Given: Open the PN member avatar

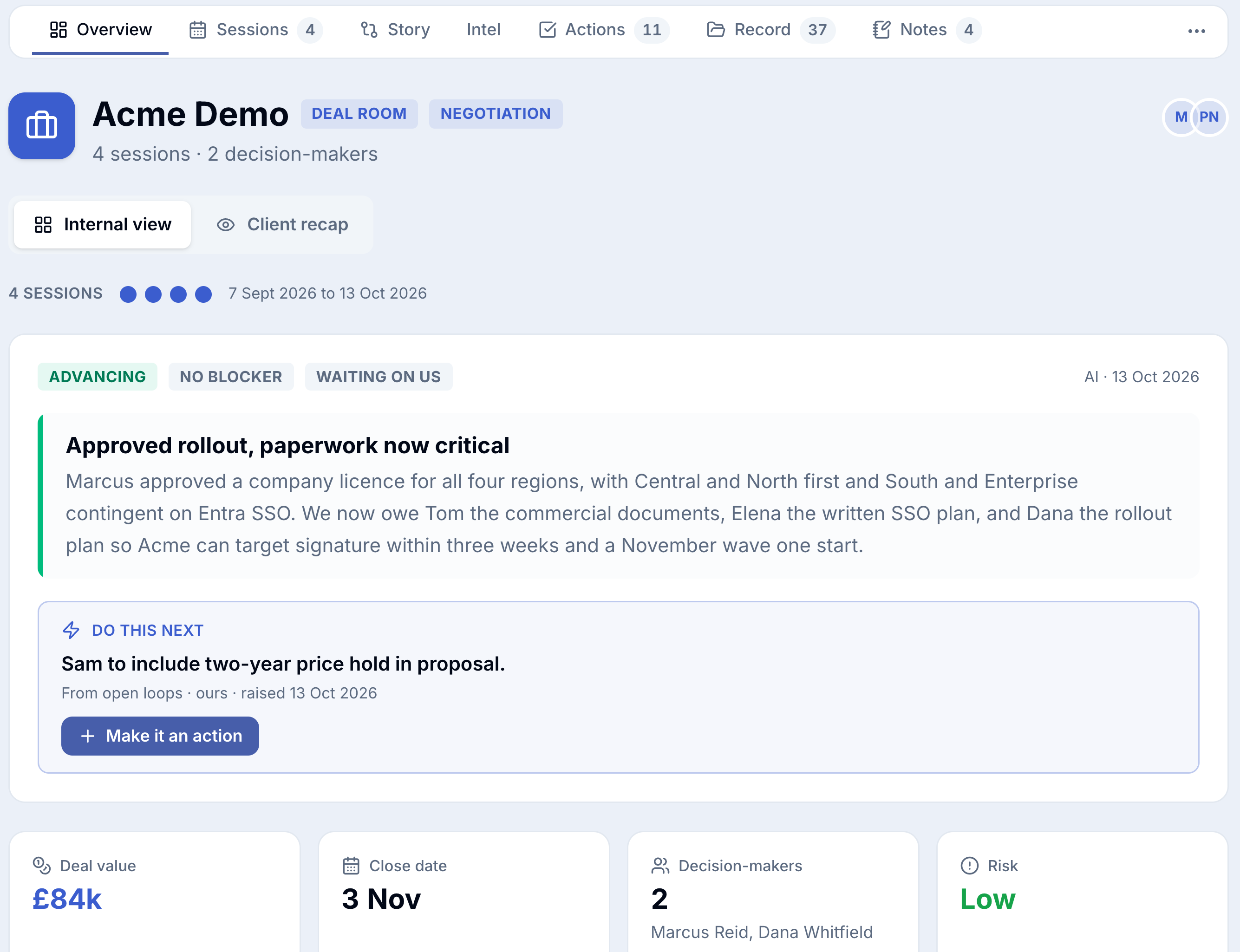Looking at the screenshot, I should click(x=1209, y=117).
